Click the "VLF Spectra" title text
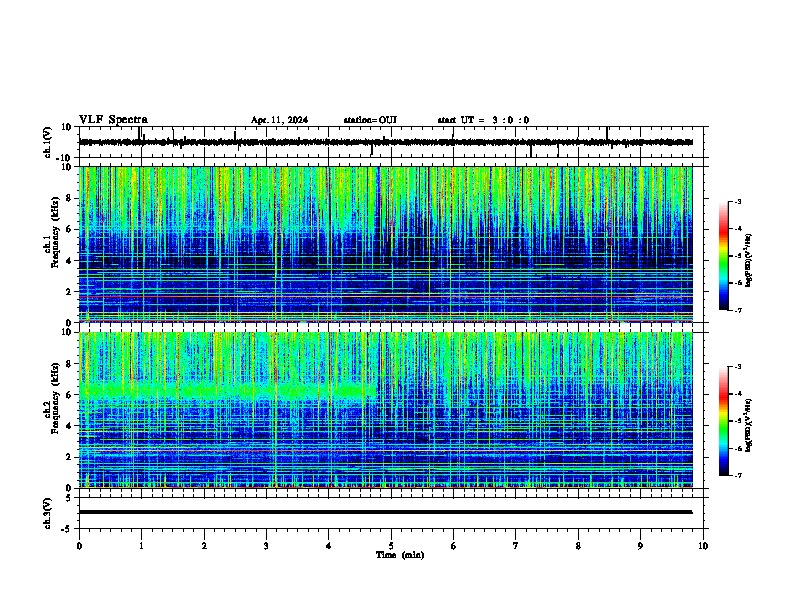The width and height of the screenshot is (792, 612). click(113, 120)
